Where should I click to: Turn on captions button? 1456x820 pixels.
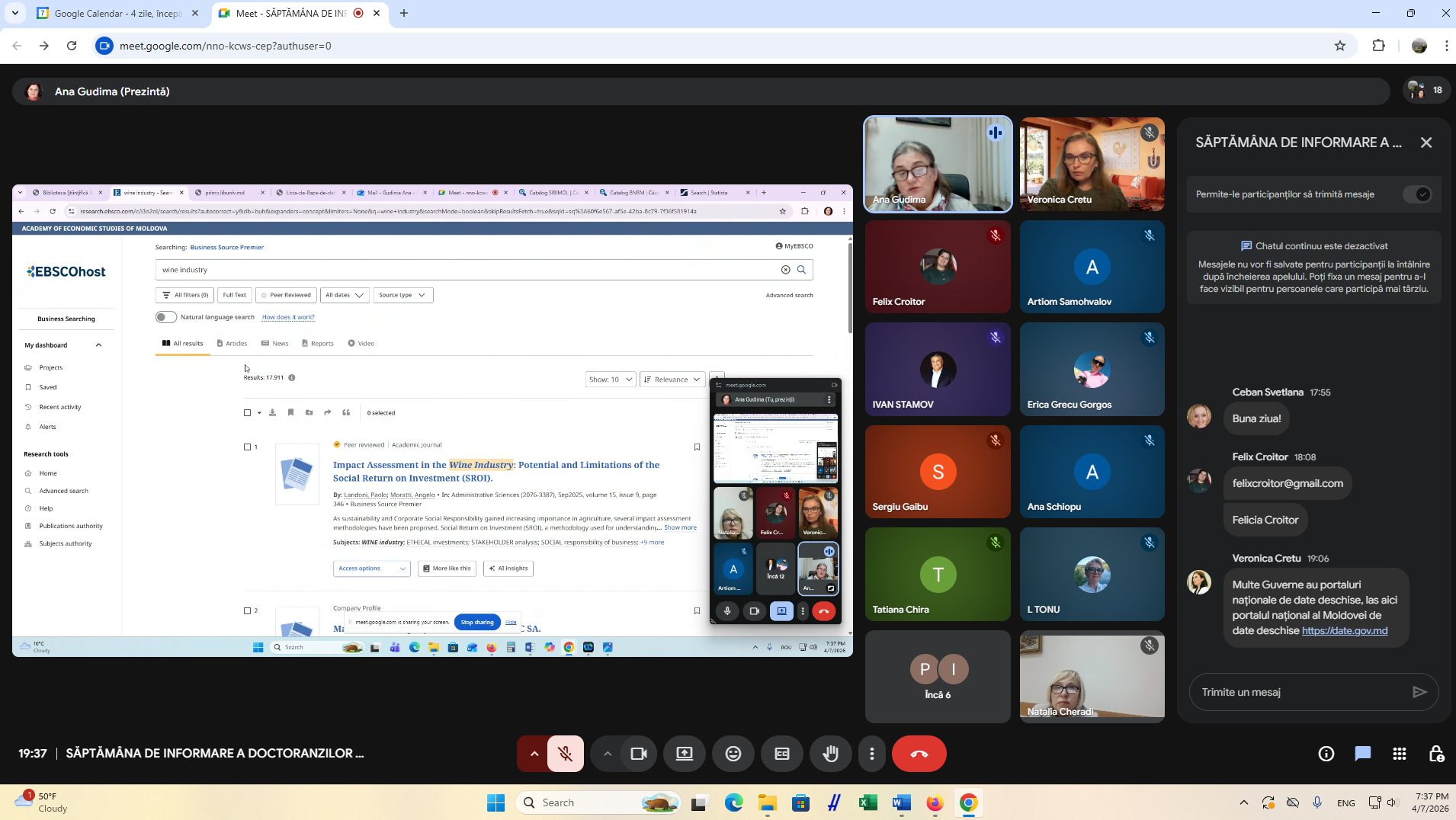pyautogui.click(x=781, y=754)
